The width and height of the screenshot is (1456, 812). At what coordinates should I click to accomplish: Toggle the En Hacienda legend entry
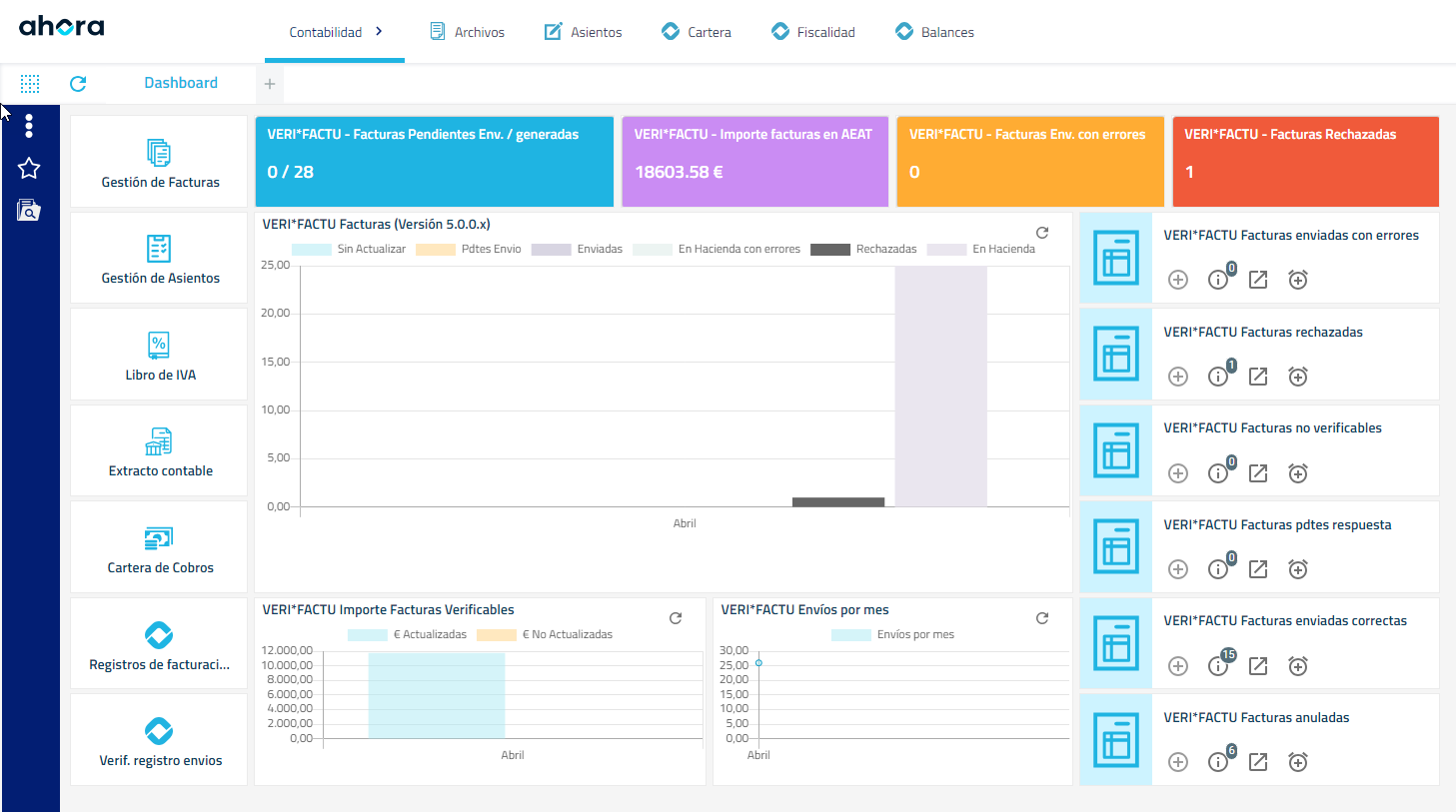coord(981,249)
